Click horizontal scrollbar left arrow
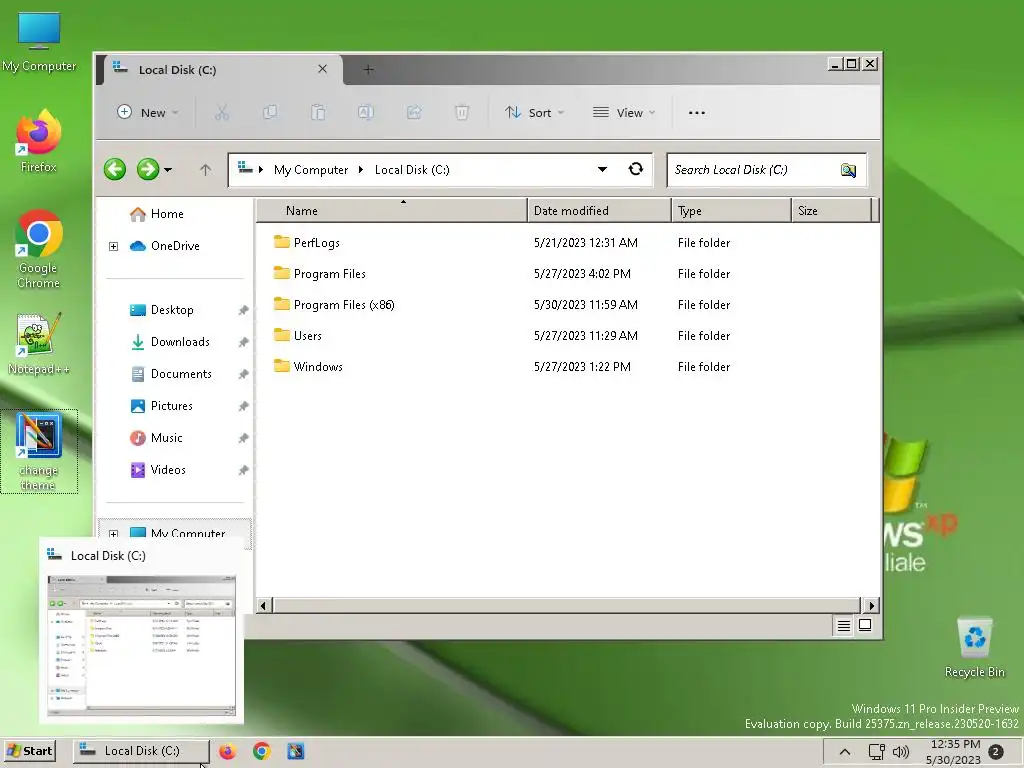Viewport: 1024px width, 768px height. (x=263, y=605)
